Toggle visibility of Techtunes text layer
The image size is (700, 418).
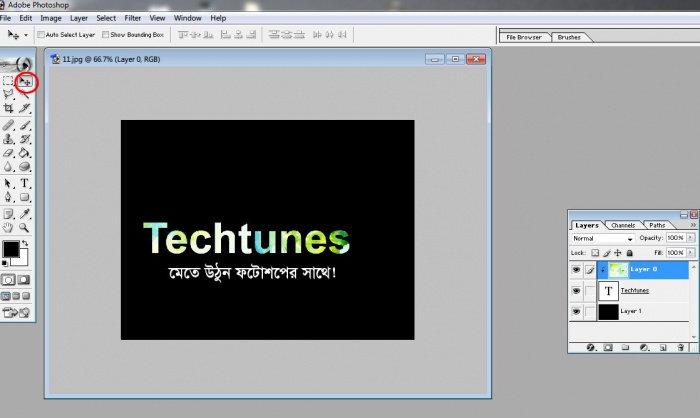pyautogui.click(x=576, y=290)
